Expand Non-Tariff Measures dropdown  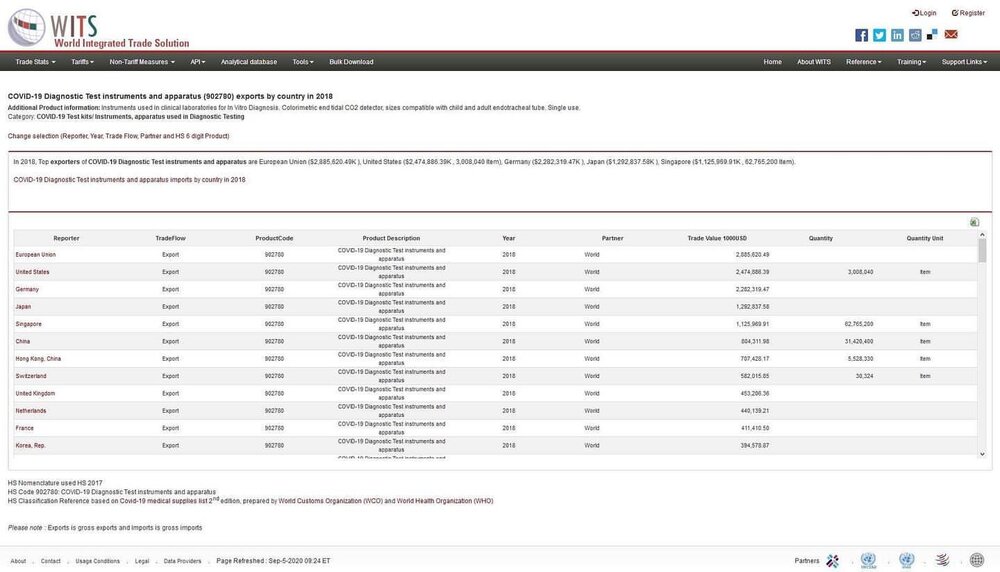coord(142,62)
